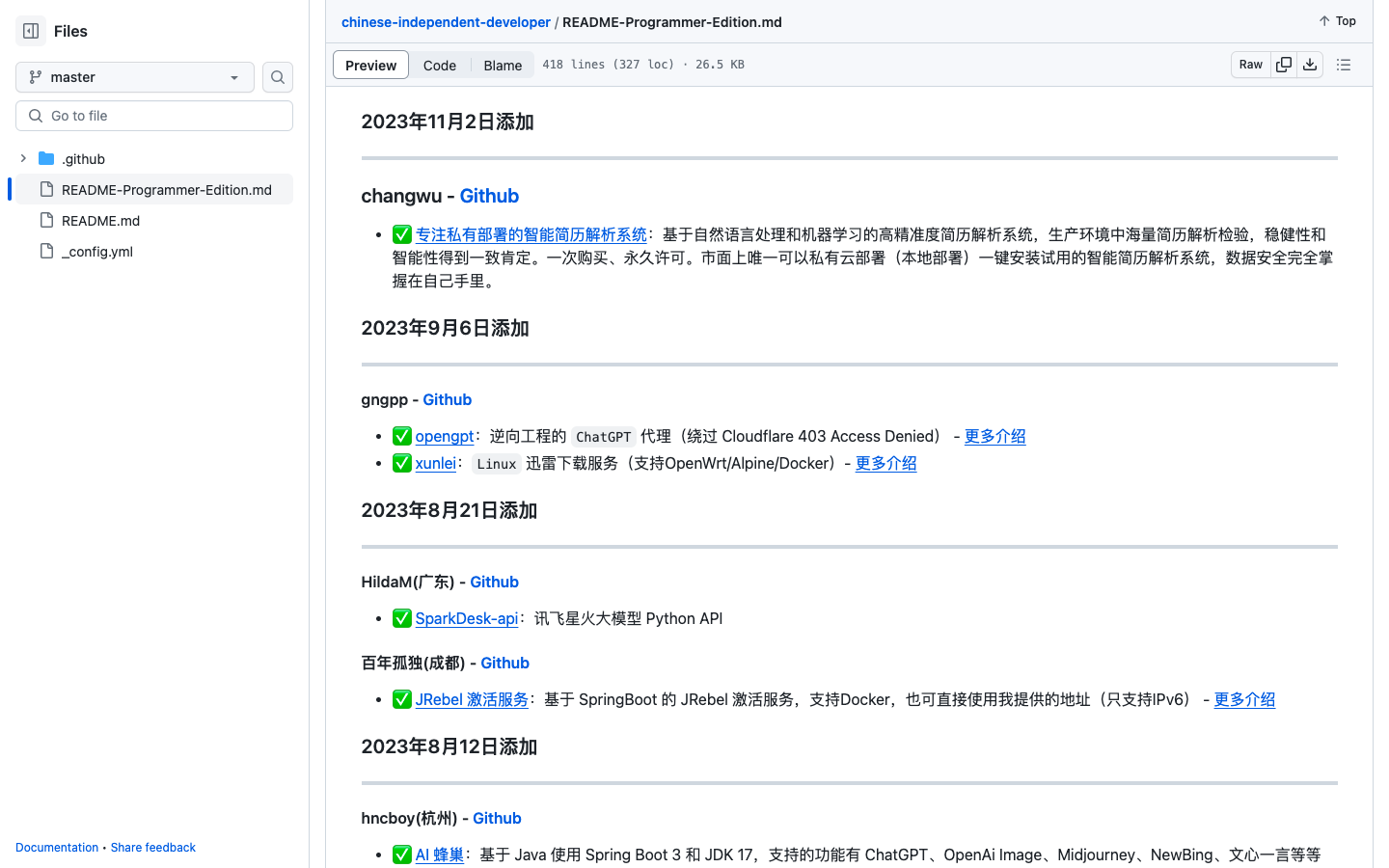View the file in Raw mode
The image size is (1389, 868).
(x=1250, y=64)
